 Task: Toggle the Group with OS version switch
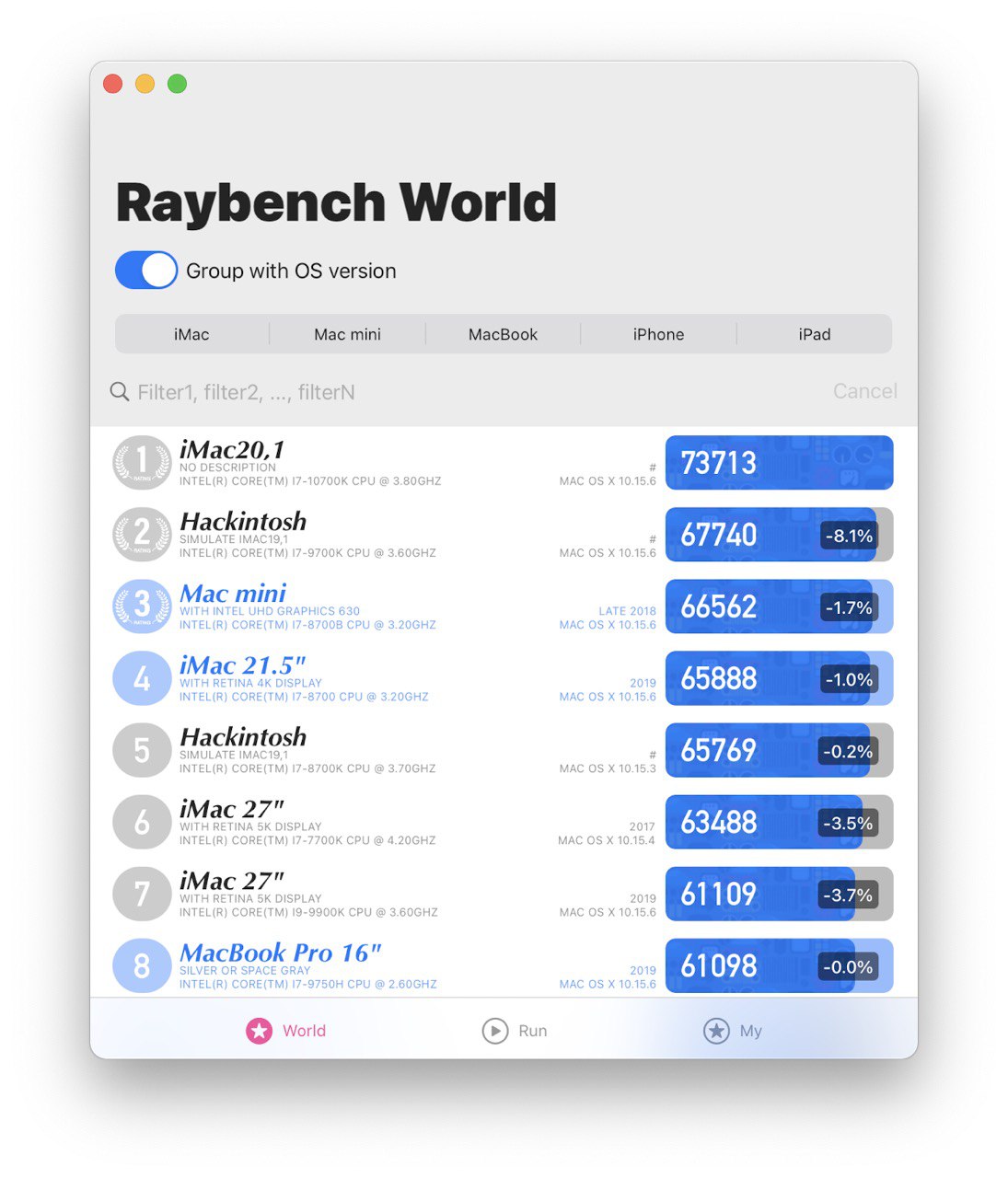[146, 271]
